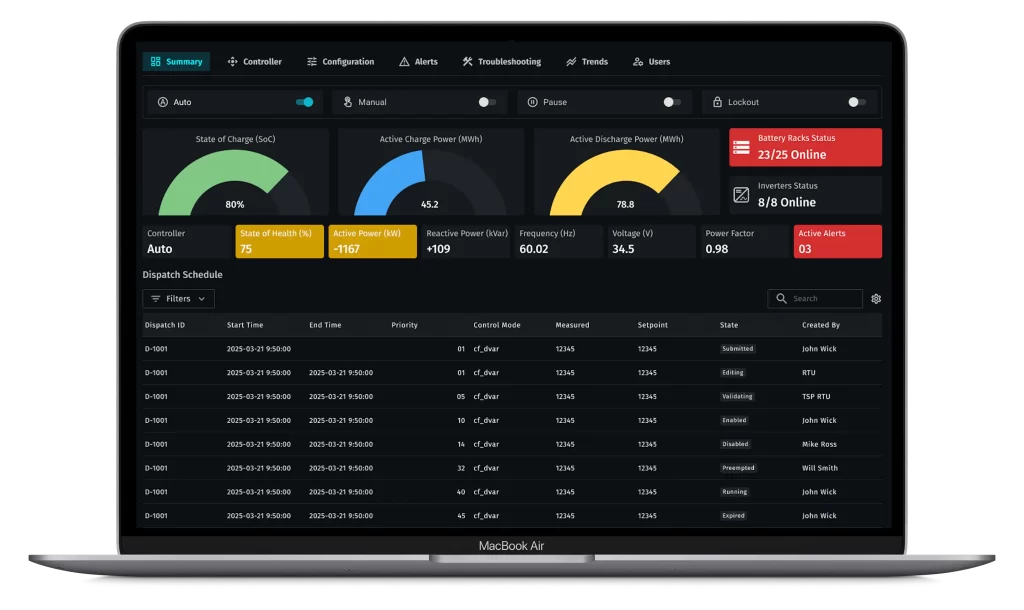Sort by State column header
1024x610 pixels.
(729, 325)
